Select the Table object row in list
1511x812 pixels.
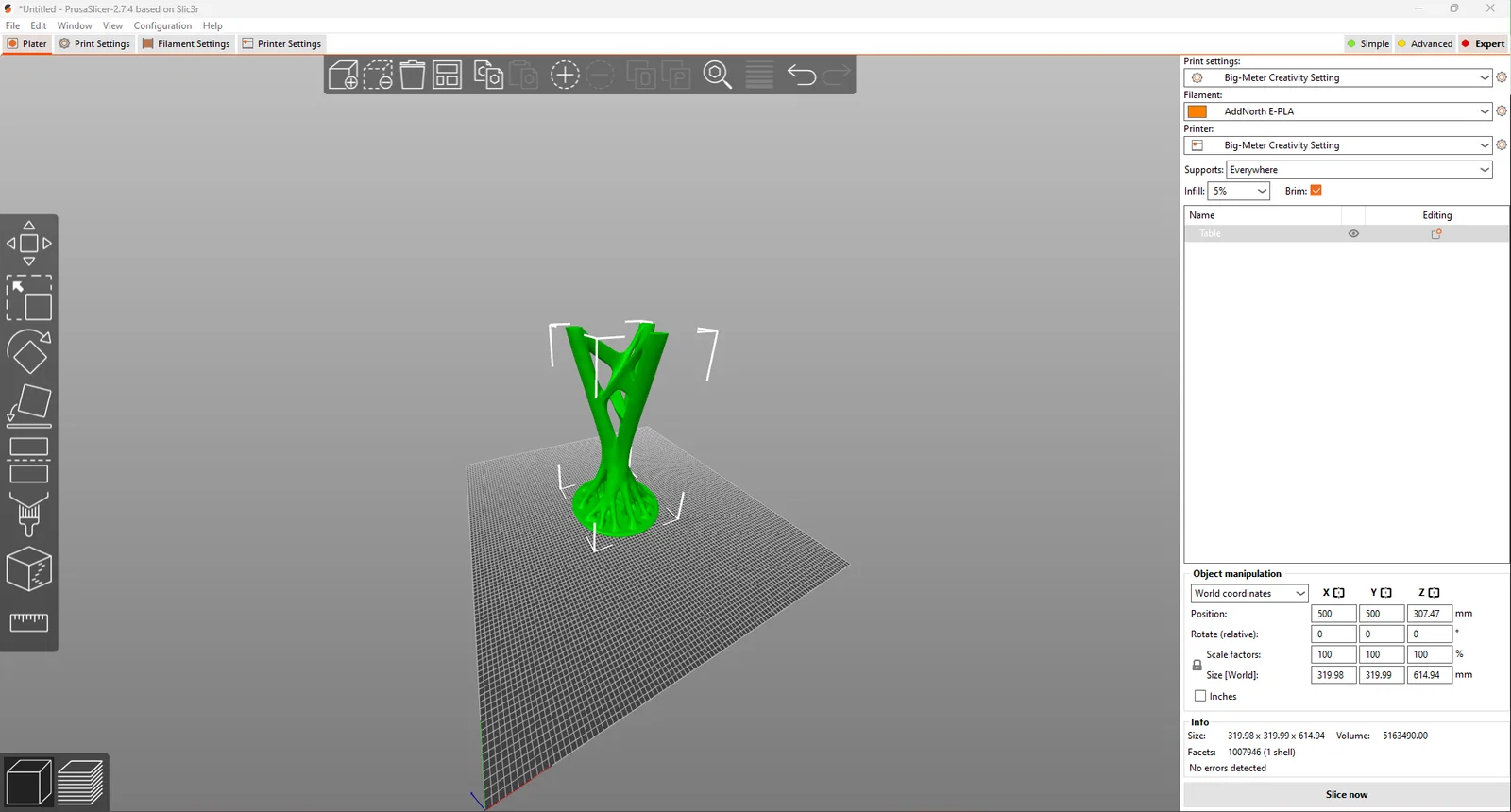pyautogui.click(x=1346, y=234)
